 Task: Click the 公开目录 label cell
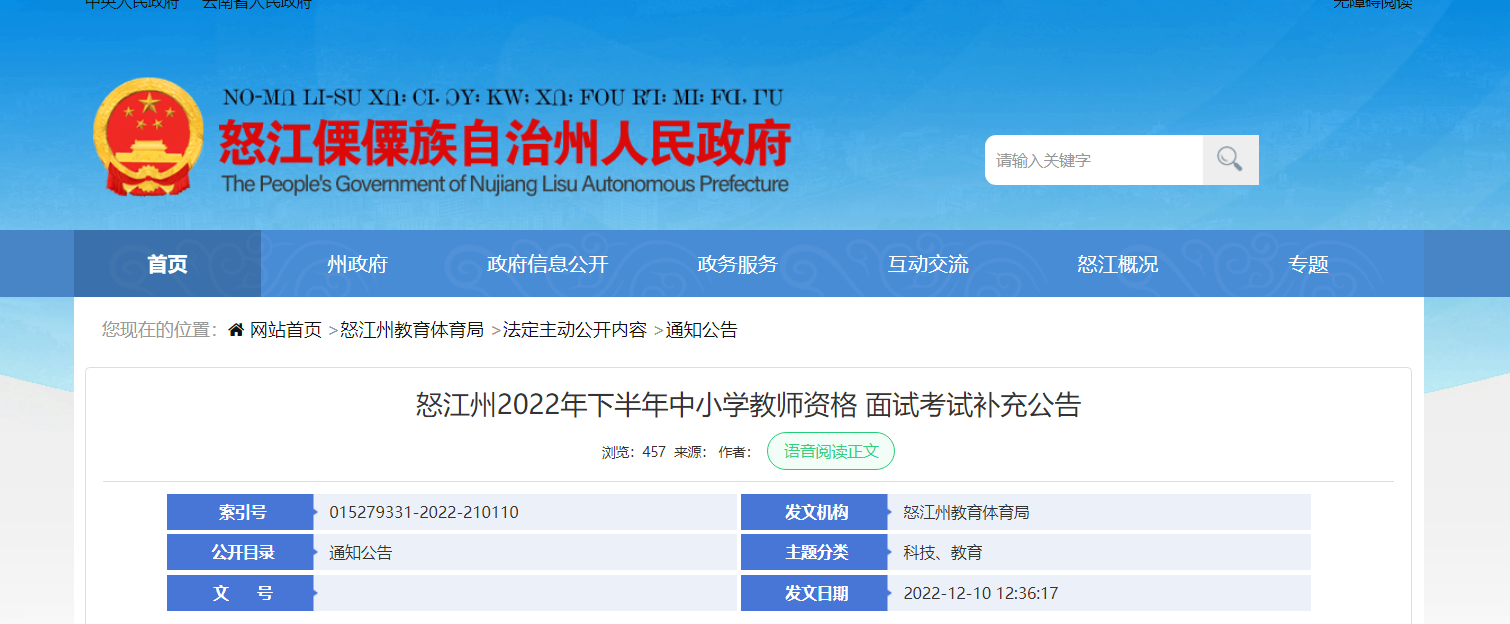(241, 552)
